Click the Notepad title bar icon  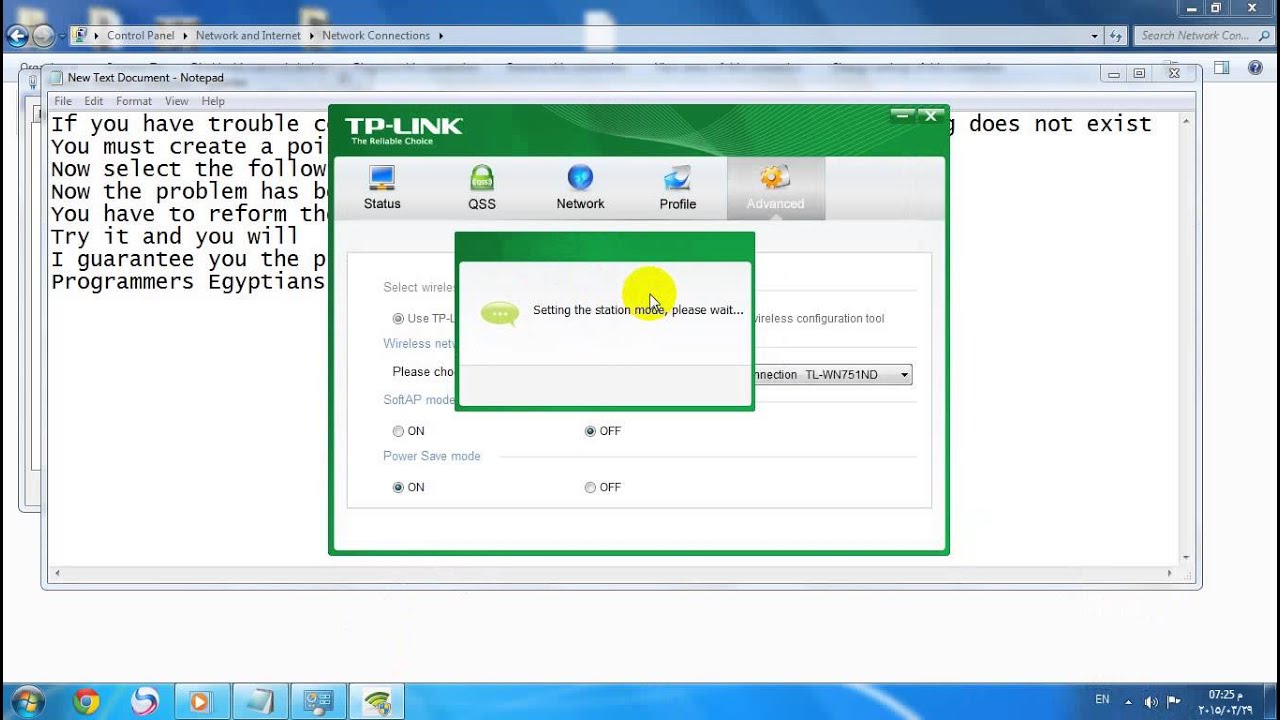pos(57,78)
